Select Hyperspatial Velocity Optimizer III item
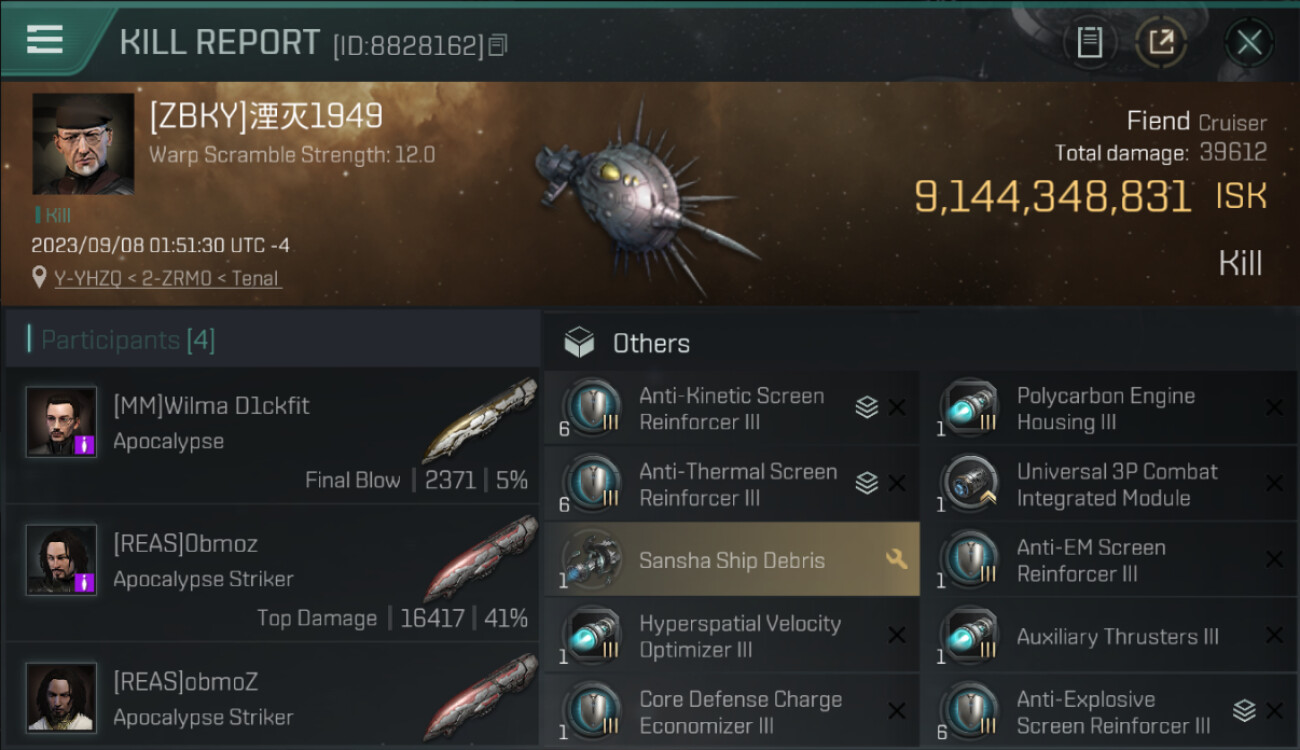 coord(739,636)
